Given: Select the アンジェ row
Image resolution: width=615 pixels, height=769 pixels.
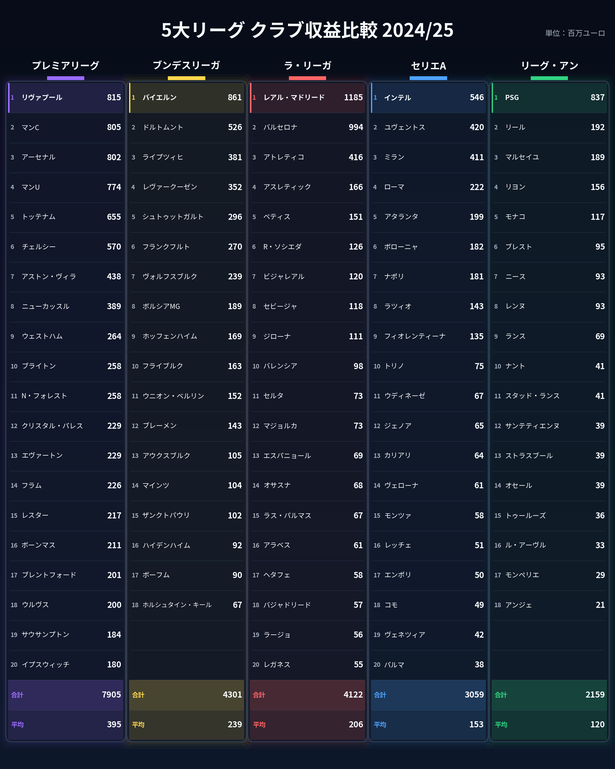Looking at the screenshot, I should 549,605.
